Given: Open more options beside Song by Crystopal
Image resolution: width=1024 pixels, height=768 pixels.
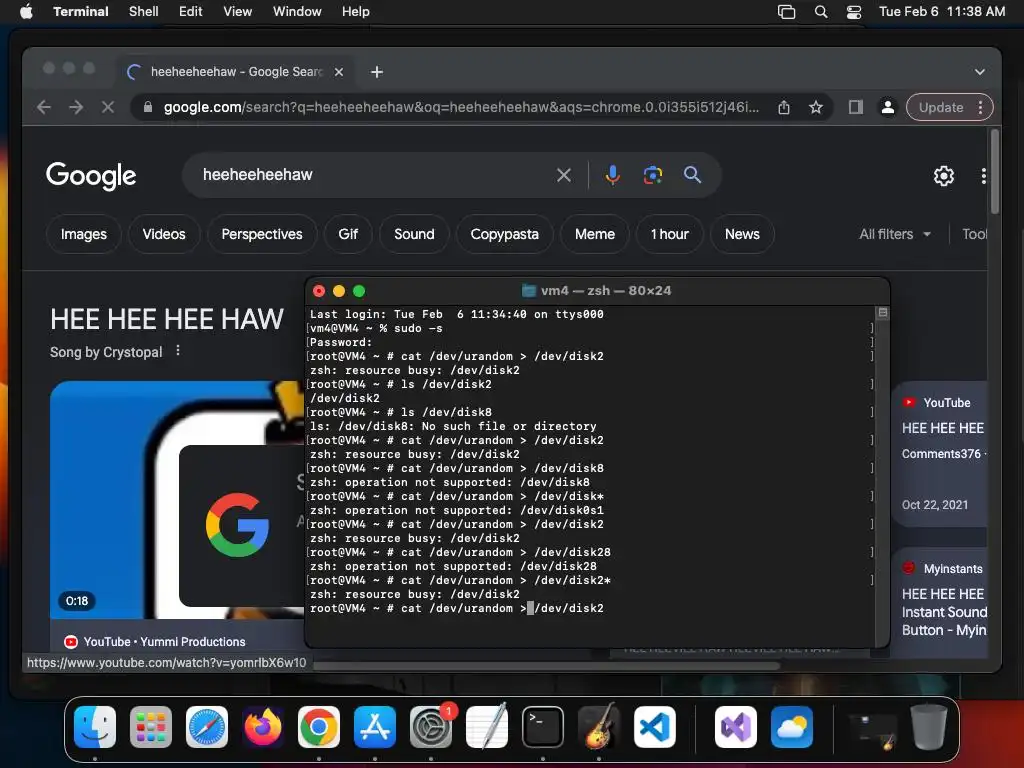Looking at the screenshot, I should [x=178, y=351].
